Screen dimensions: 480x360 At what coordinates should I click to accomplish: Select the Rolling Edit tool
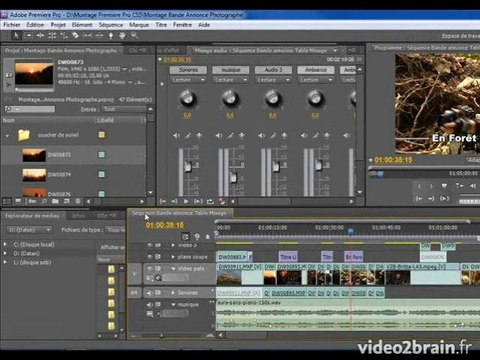52,35
